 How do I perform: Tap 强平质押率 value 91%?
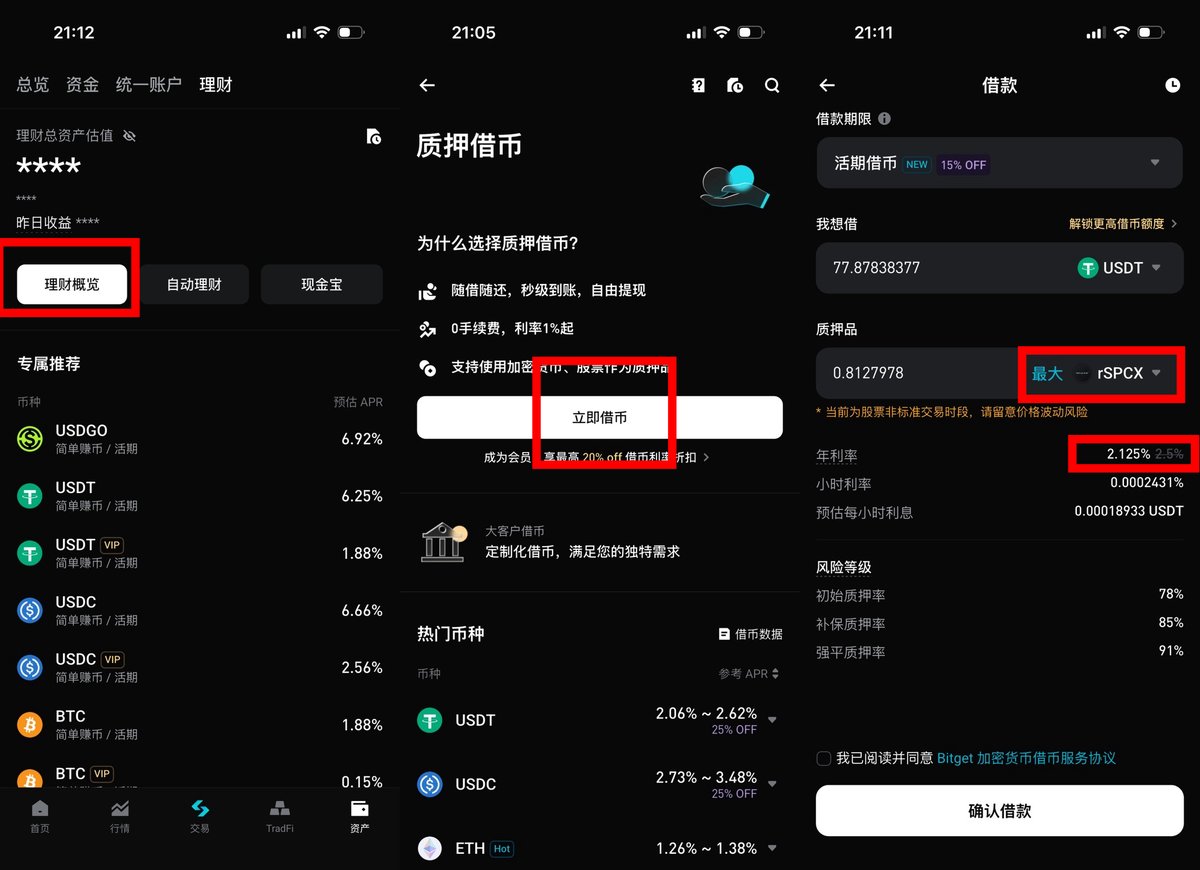[1171, 651]
